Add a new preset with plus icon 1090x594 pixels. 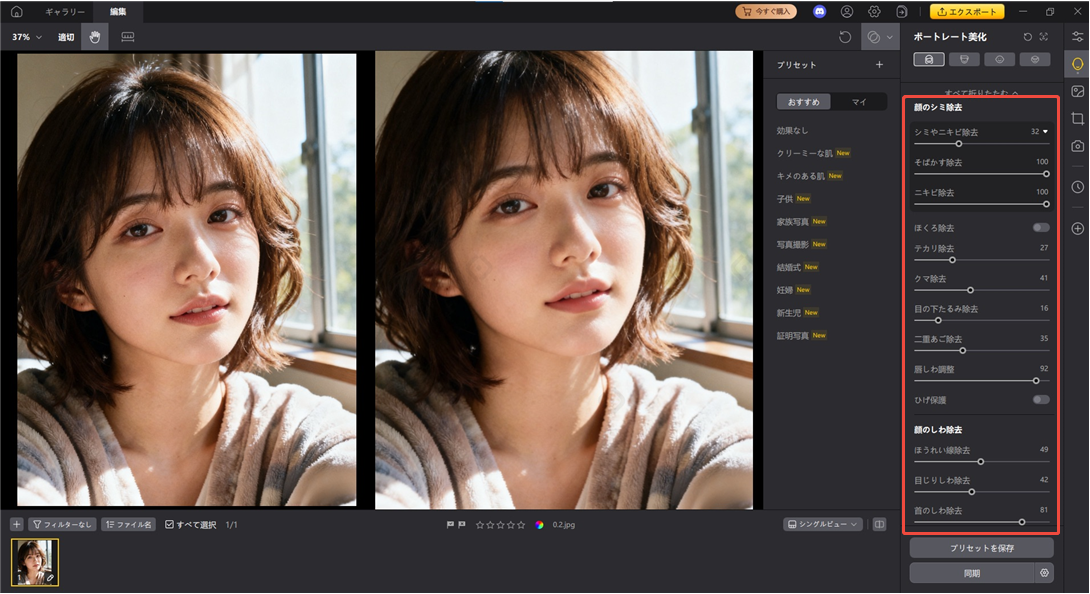pos(879,65)
